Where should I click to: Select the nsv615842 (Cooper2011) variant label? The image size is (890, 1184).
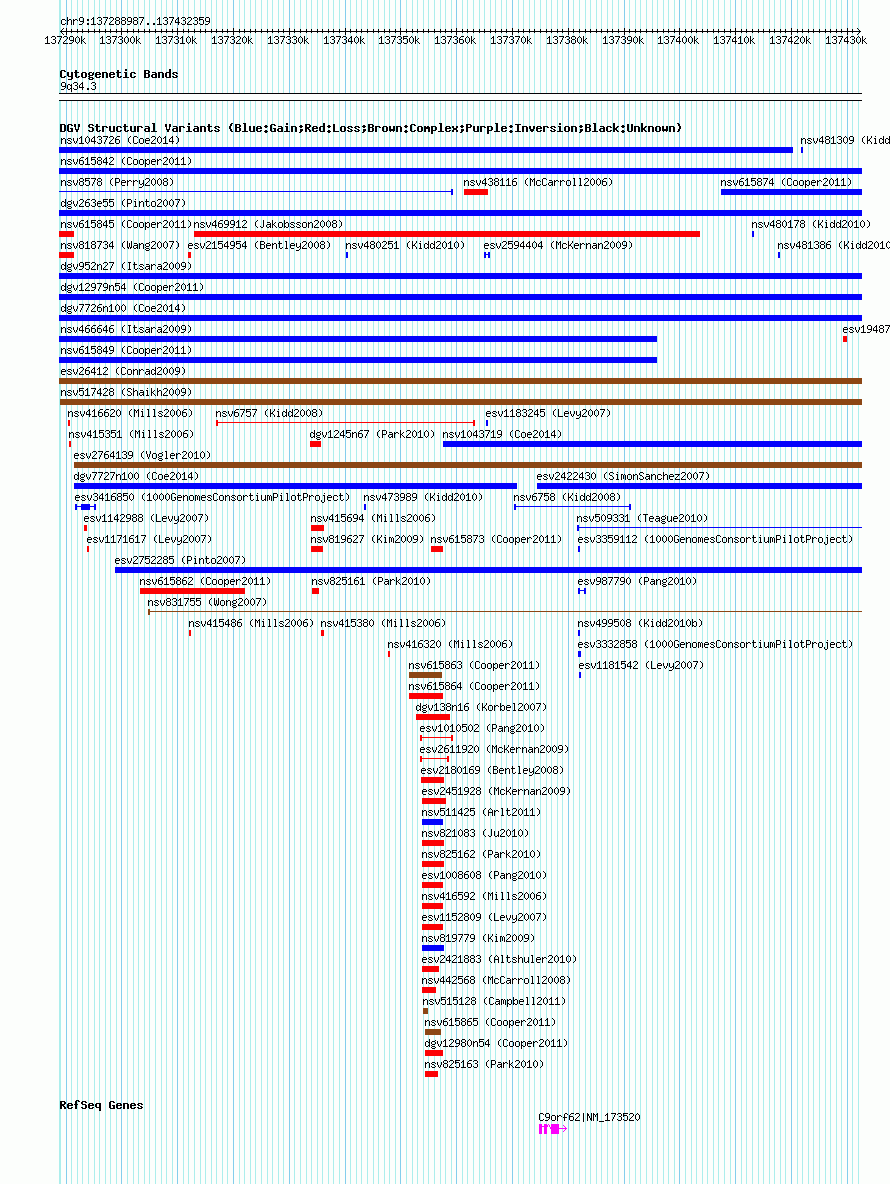tap(125, 162)
